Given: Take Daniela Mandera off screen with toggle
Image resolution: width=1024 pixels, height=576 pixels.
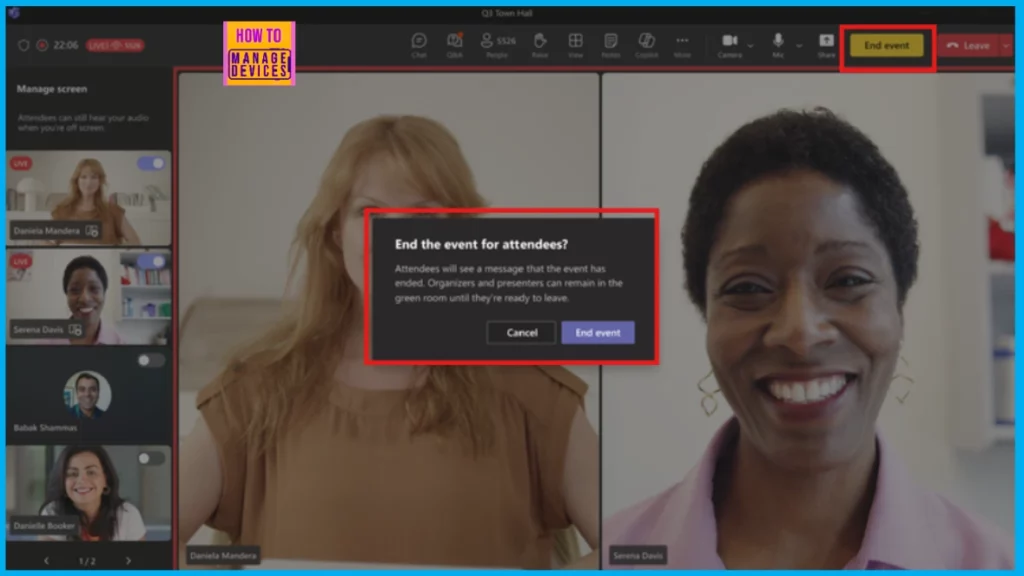Looking at the screenshot, I should [151, 163].
